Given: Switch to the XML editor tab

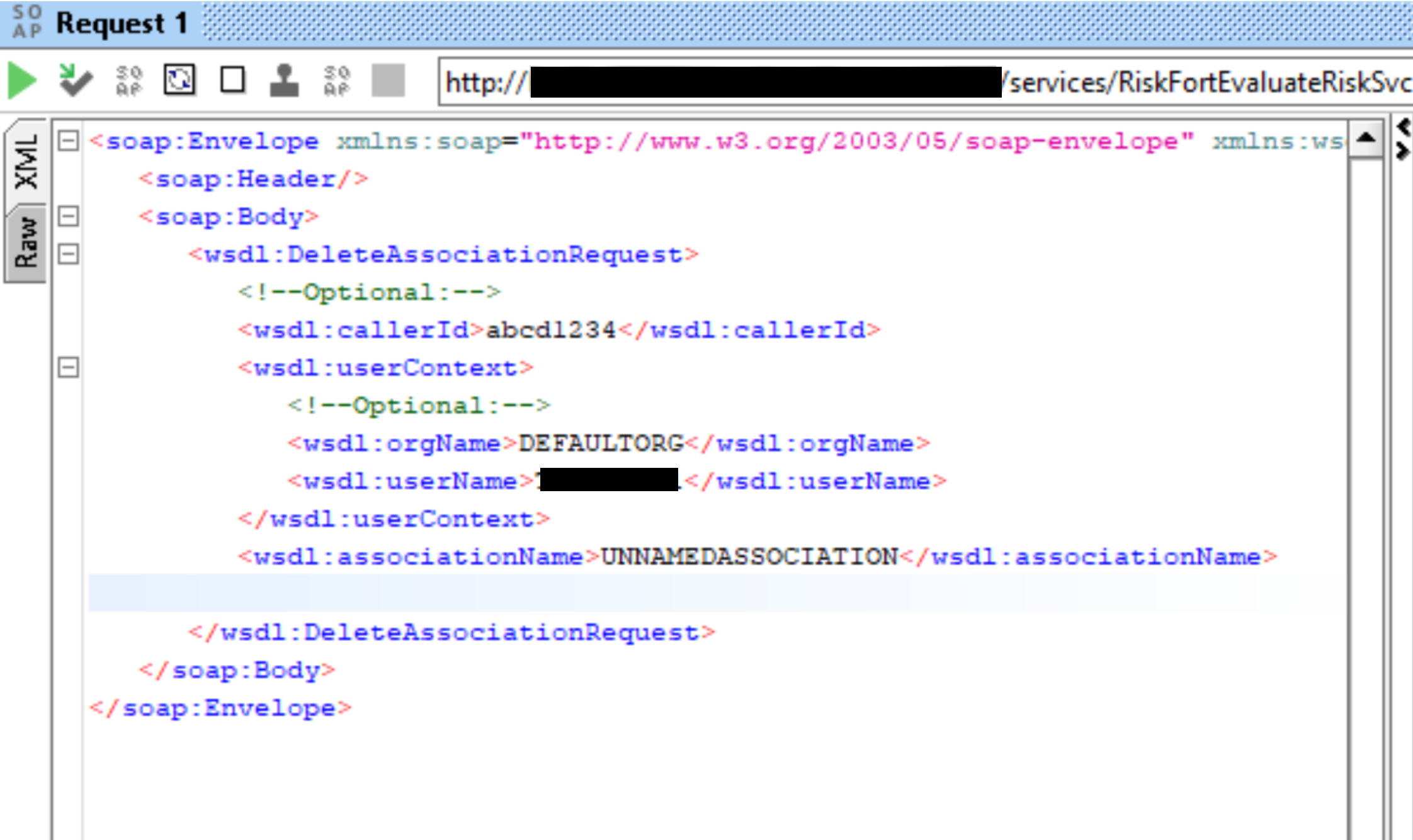Looking at the screenshot, I should point(26,161).
